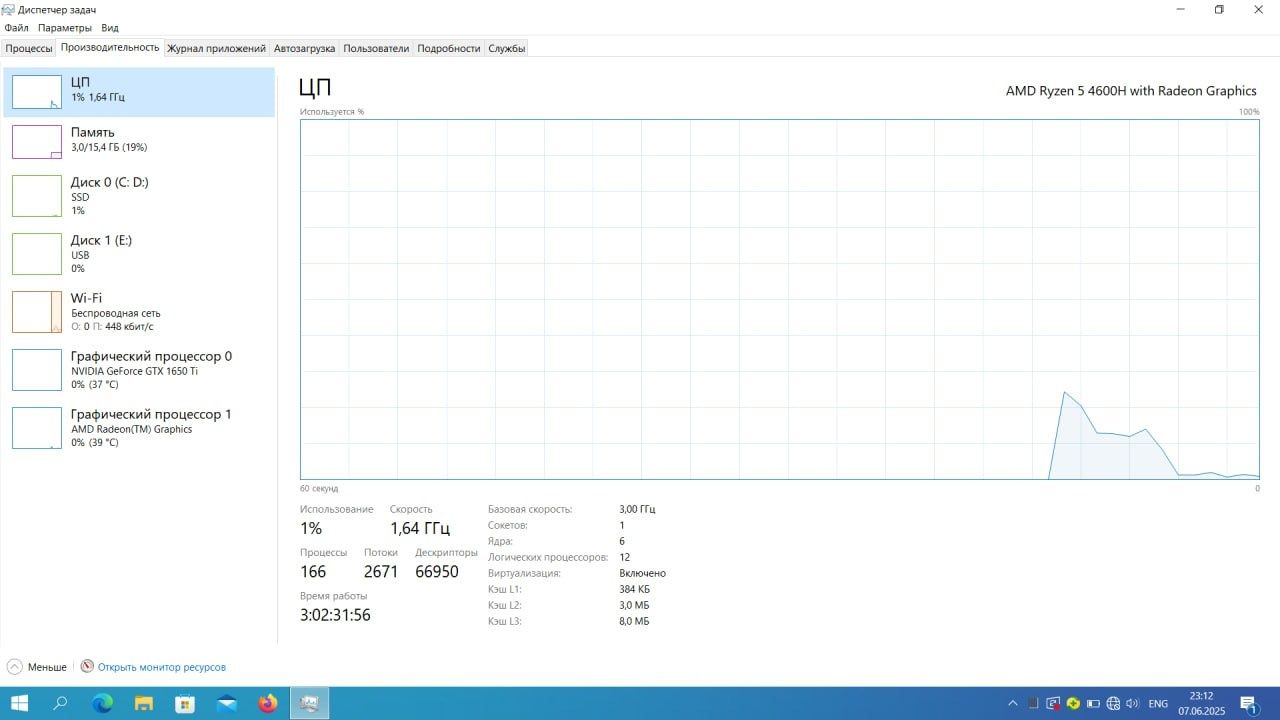Open resource monitor via Открыть монитор ресурсов

[x=153, y=667]
